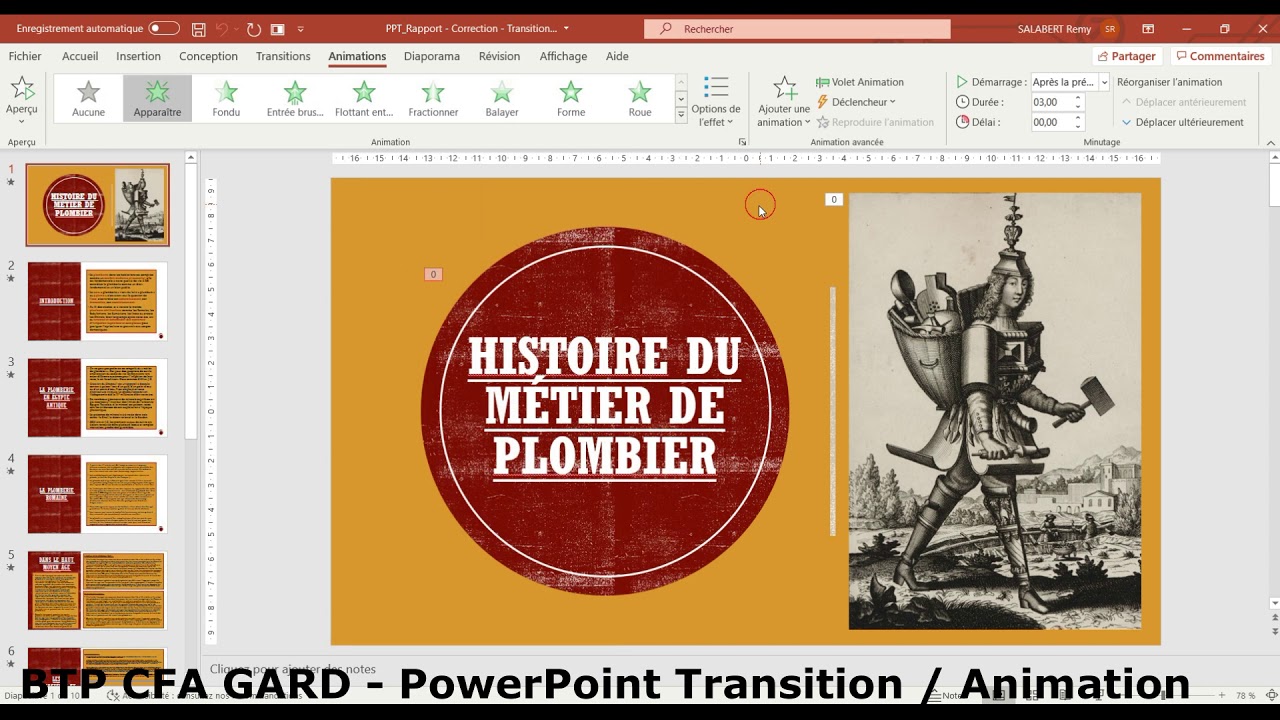Click the Partager button

1127,56
